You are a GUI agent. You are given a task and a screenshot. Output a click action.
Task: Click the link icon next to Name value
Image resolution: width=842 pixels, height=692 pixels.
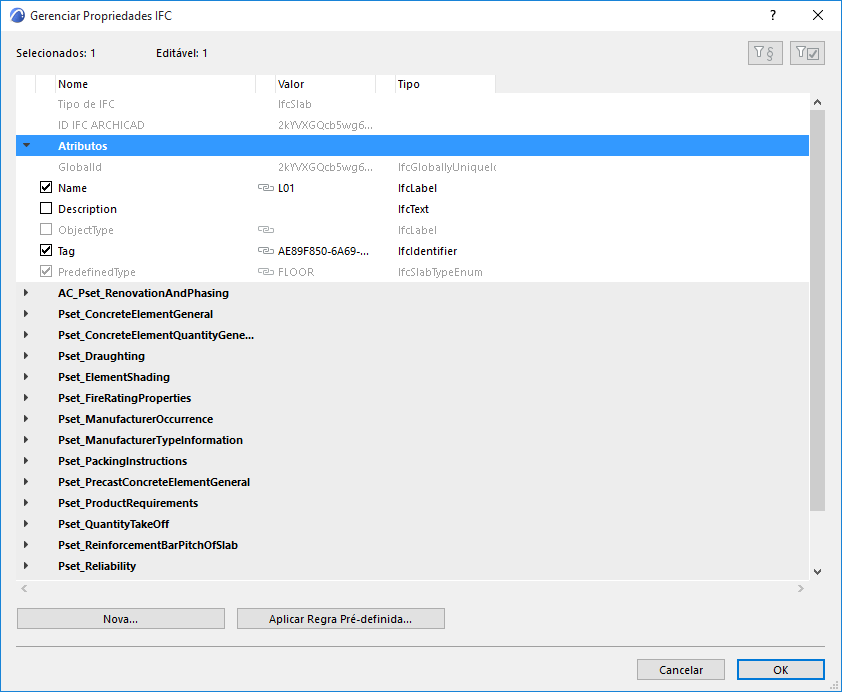tap(266, 188)
